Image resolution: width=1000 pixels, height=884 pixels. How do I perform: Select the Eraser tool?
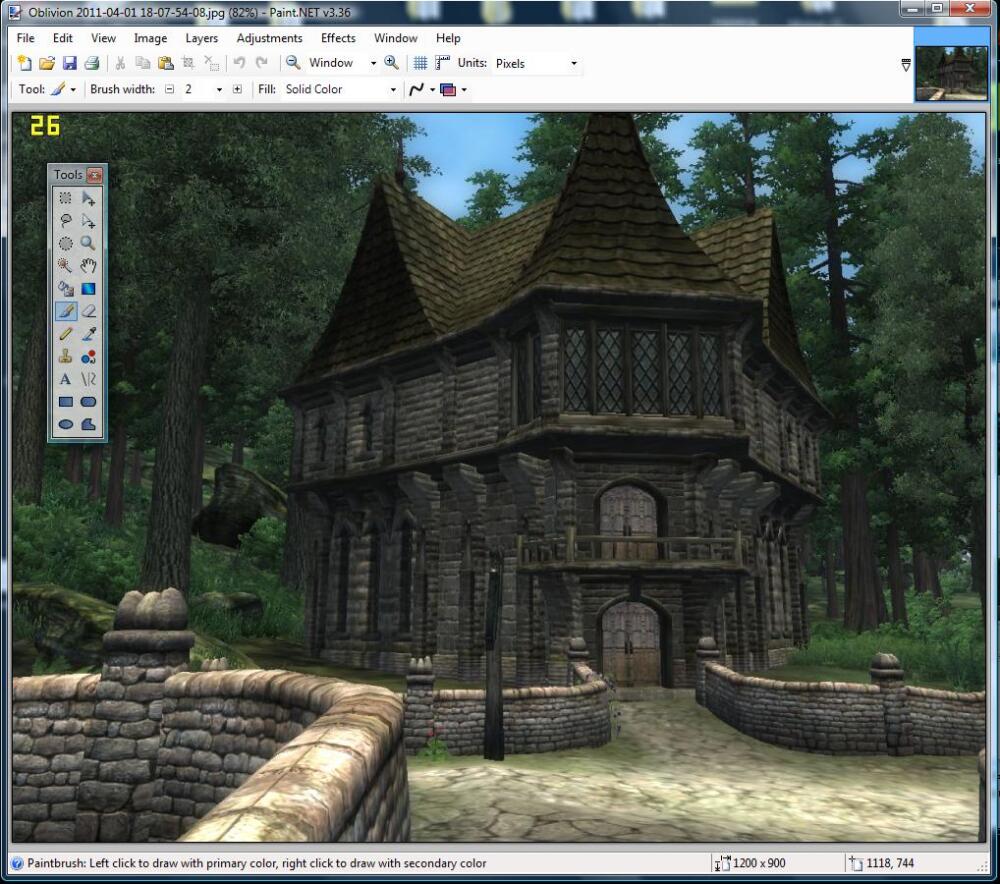pyautogui.click(x=89, y=311)
